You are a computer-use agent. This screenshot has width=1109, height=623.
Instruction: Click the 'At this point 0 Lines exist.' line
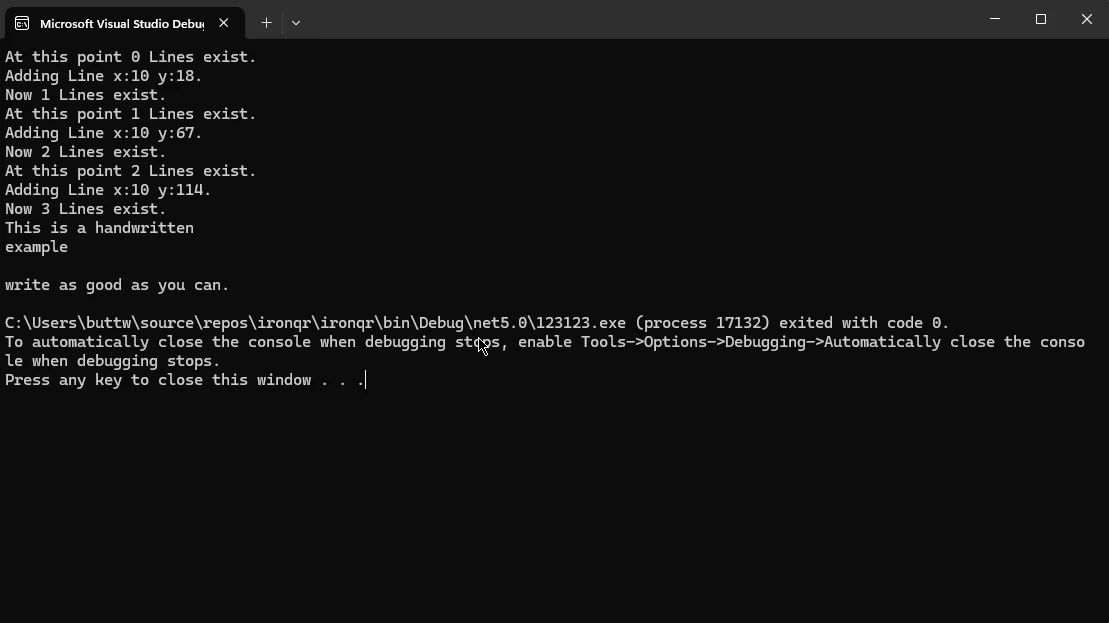click(131, 57)
